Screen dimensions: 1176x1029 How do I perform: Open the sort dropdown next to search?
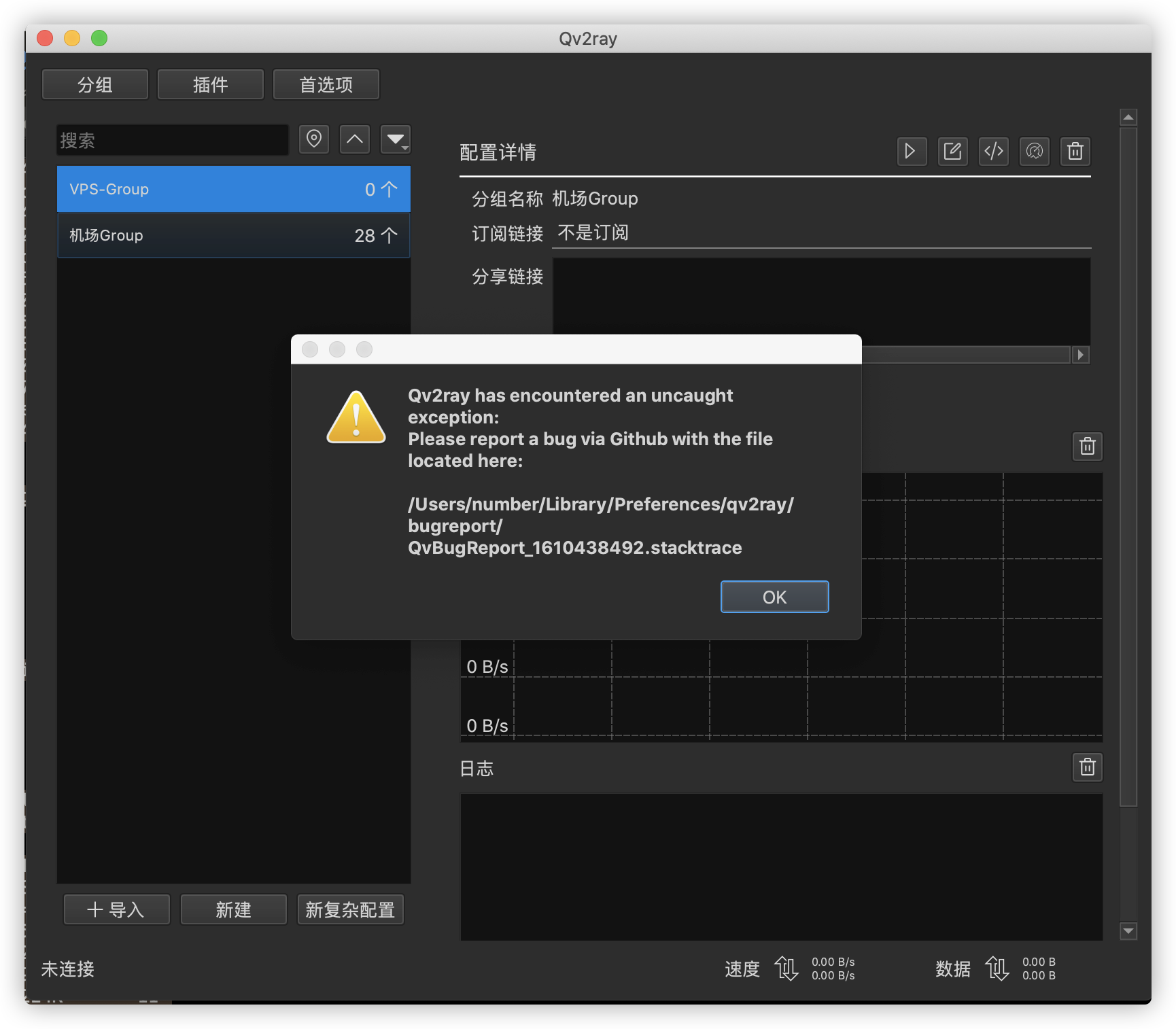[396, 139]
